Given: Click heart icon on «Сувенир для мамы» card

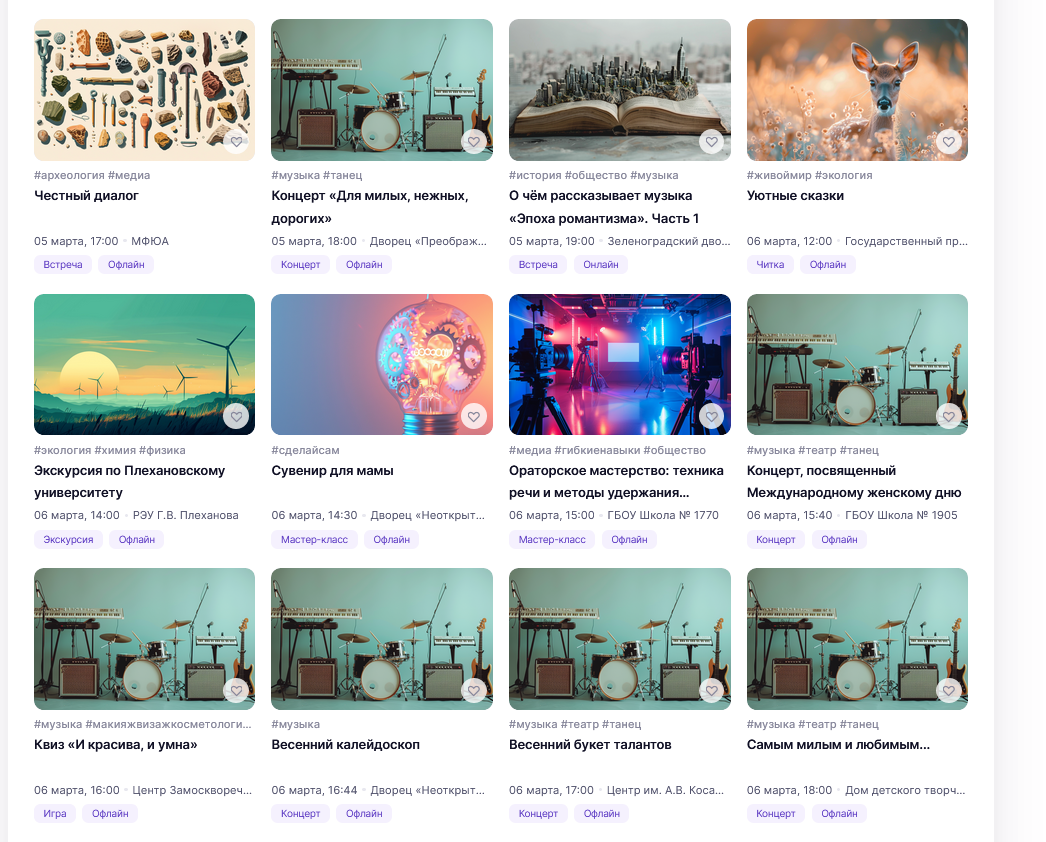Looking at the screenshot, I should point(474,416).
